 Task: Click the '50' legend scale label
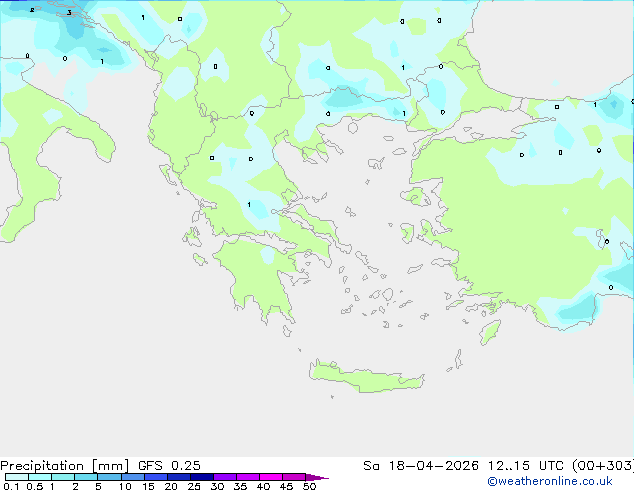point(309,486)
